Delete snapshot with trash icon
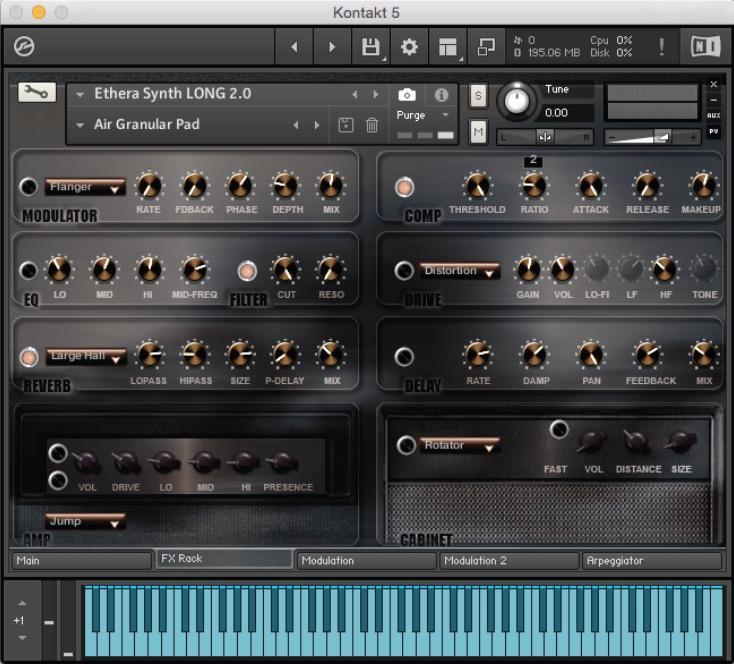This screenshot has width=734, height=664. [372, 125]
